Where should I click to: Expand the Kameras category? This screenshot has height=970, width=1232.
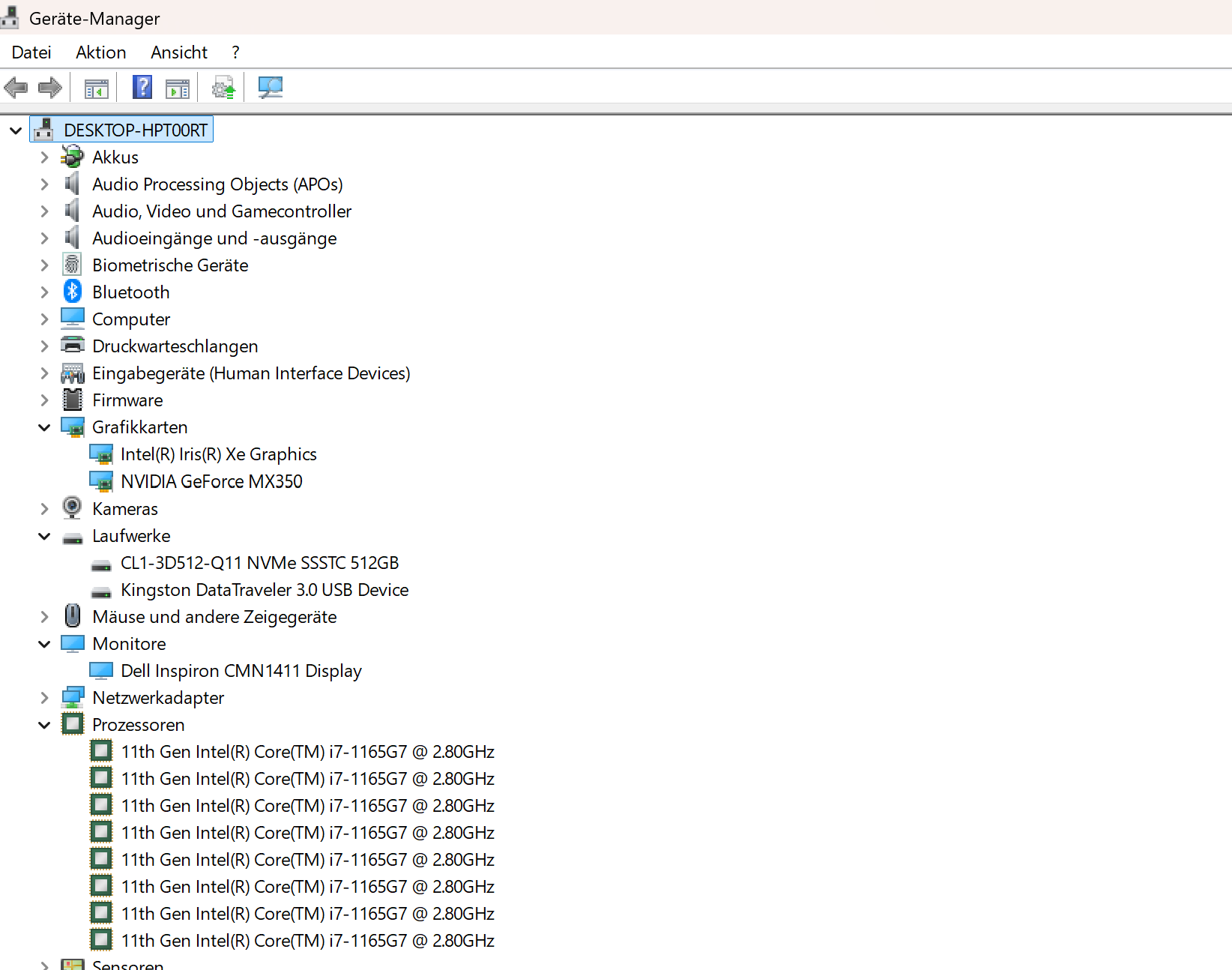pyautogui.click(x=44, y=509)
